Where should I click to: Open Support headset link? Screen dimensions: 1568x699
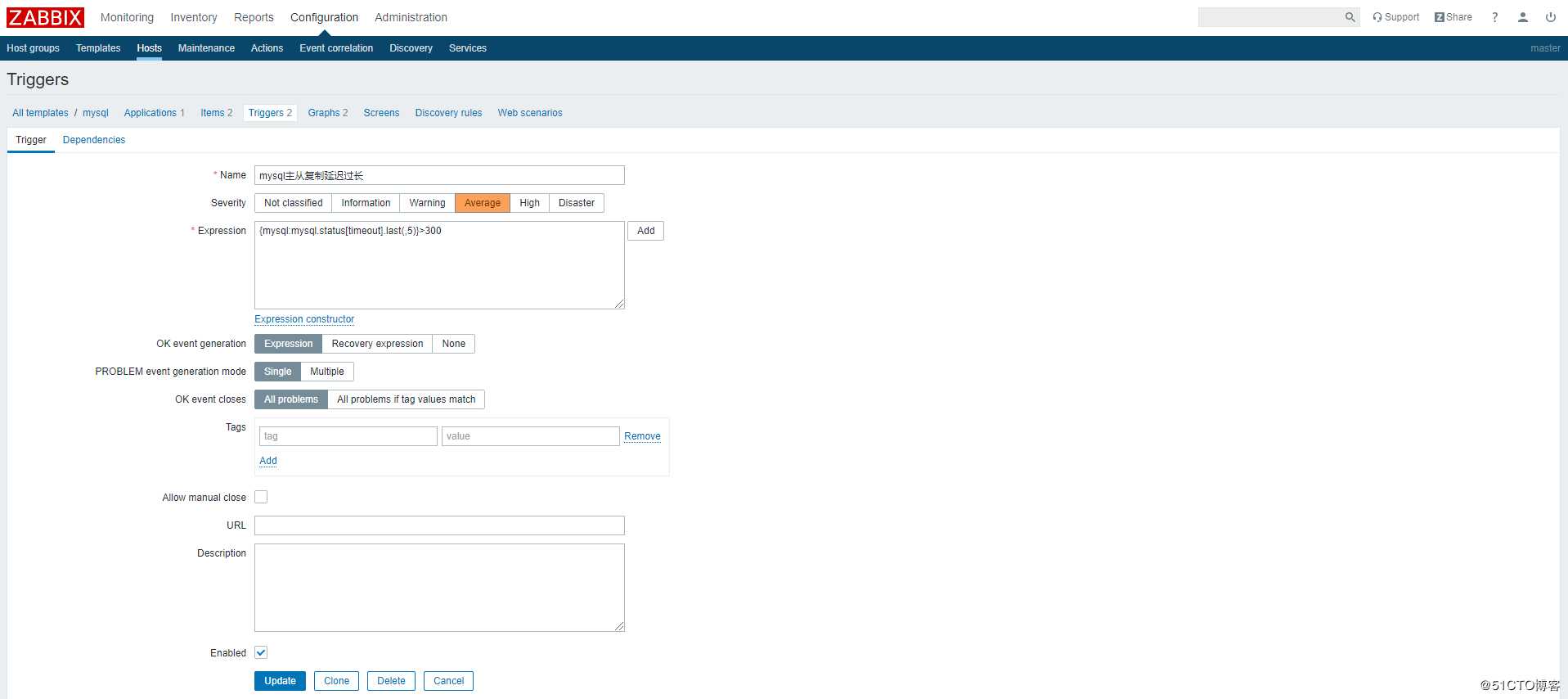[x=1395, y=17]
